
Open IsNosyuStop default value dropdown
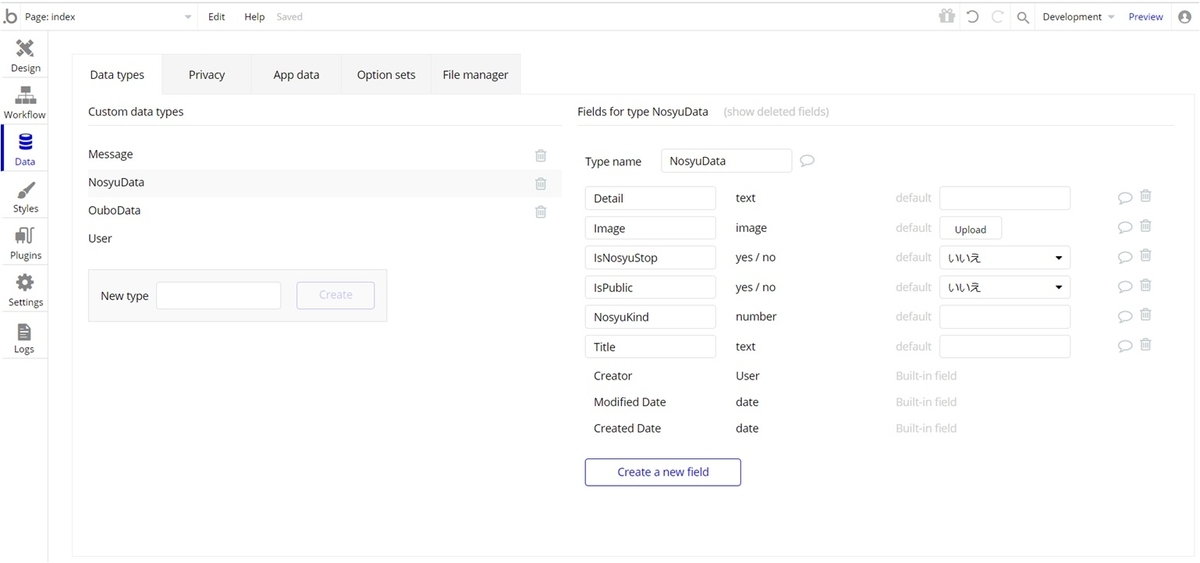point(1005,258)
